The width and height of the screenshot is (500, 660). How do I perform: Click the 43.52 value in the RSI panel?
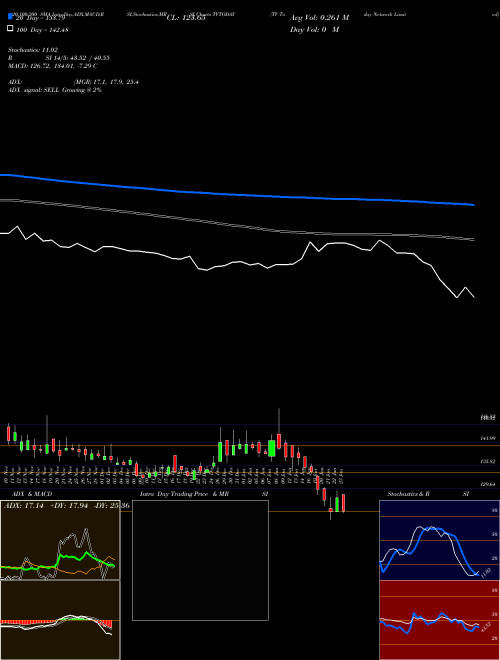click(485, 627)
